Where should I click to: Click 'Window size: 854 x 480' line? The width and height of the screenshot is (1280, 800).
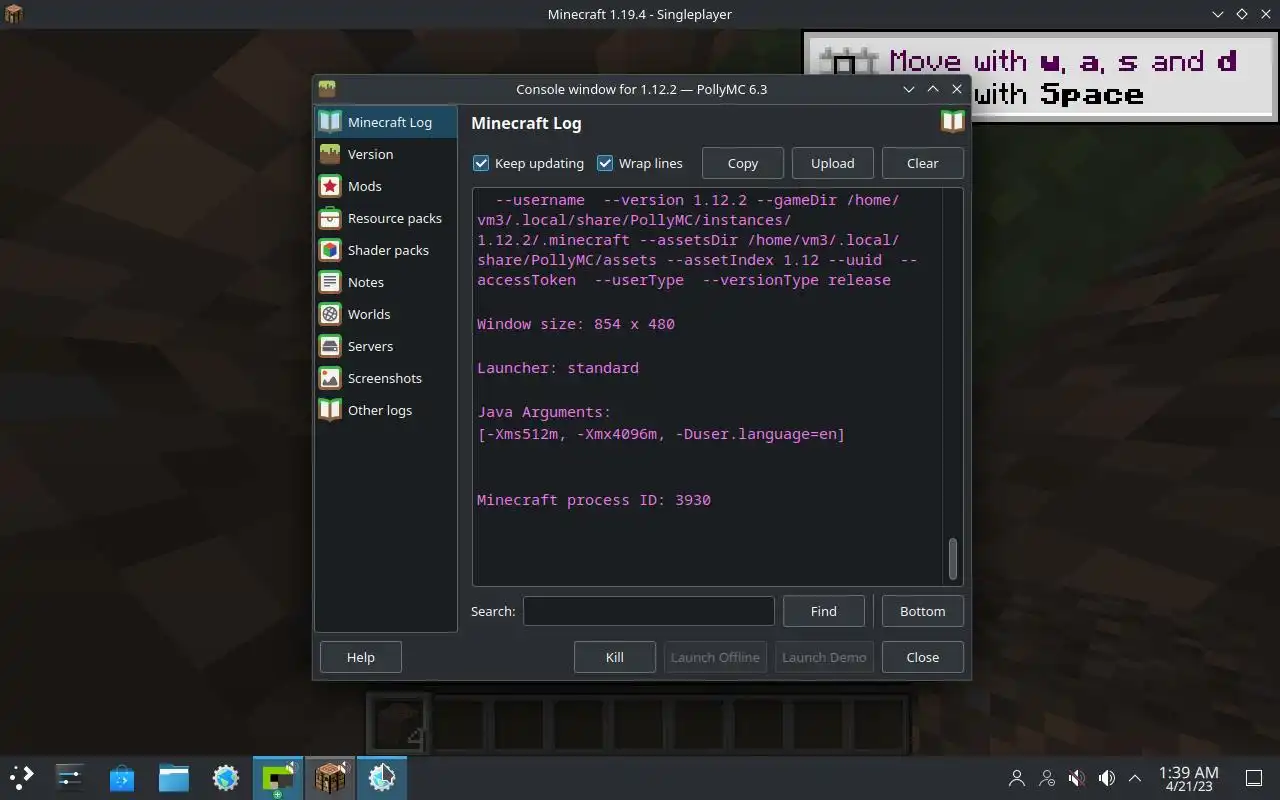tap(576, 324)
